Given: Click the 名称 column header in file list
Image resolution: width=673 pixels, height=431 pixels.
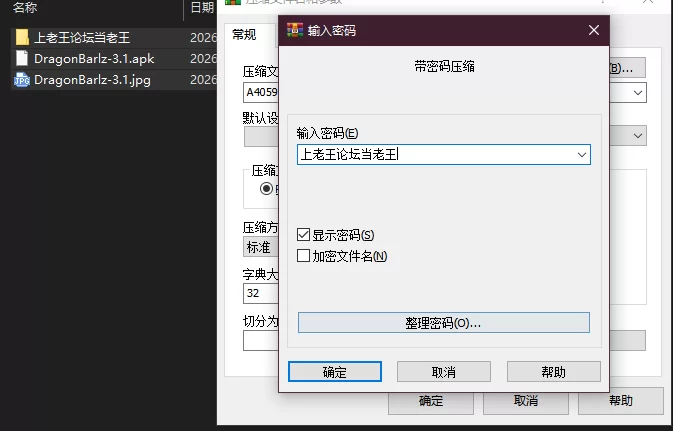Looking at the screenshot, I should pyautogui.click(x=25, y=7).
